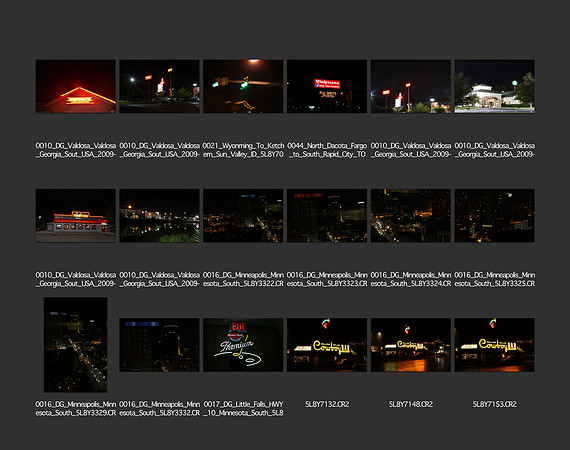Click the SL8Y7153.CR2 filename label
570x450 pixels.
coord(494,404)
